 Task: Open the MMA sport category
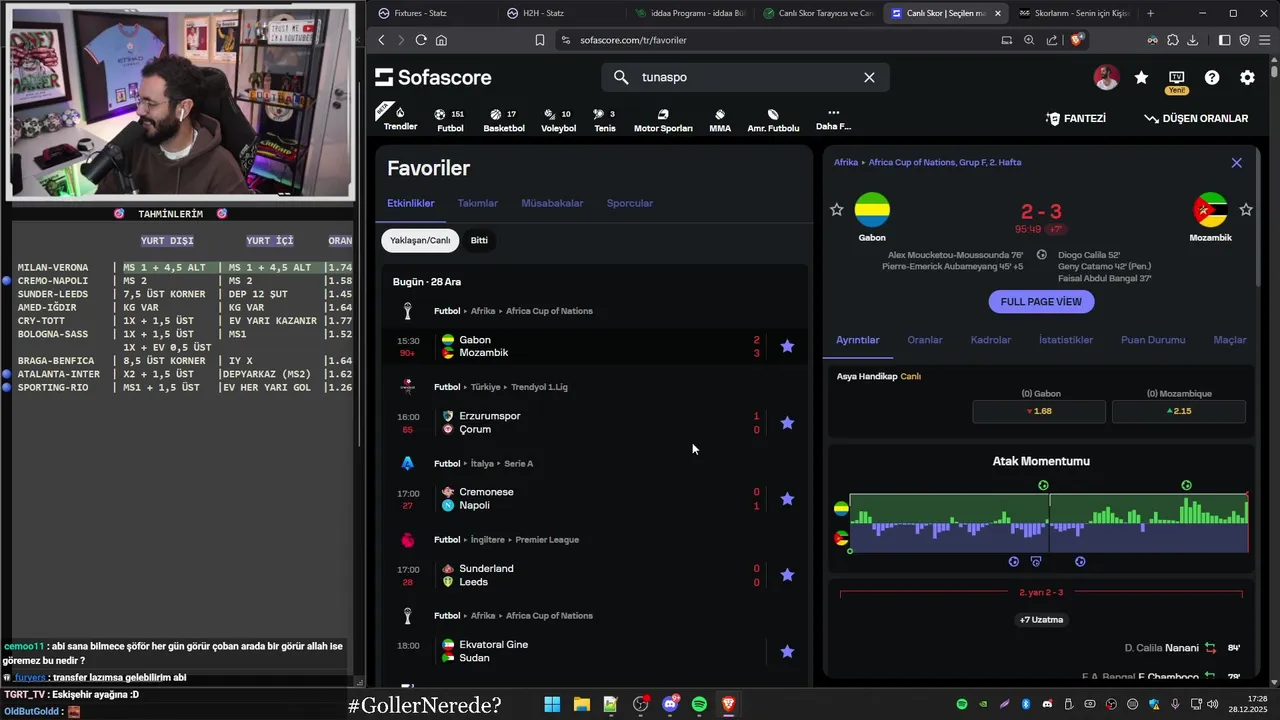click(720, 120)
